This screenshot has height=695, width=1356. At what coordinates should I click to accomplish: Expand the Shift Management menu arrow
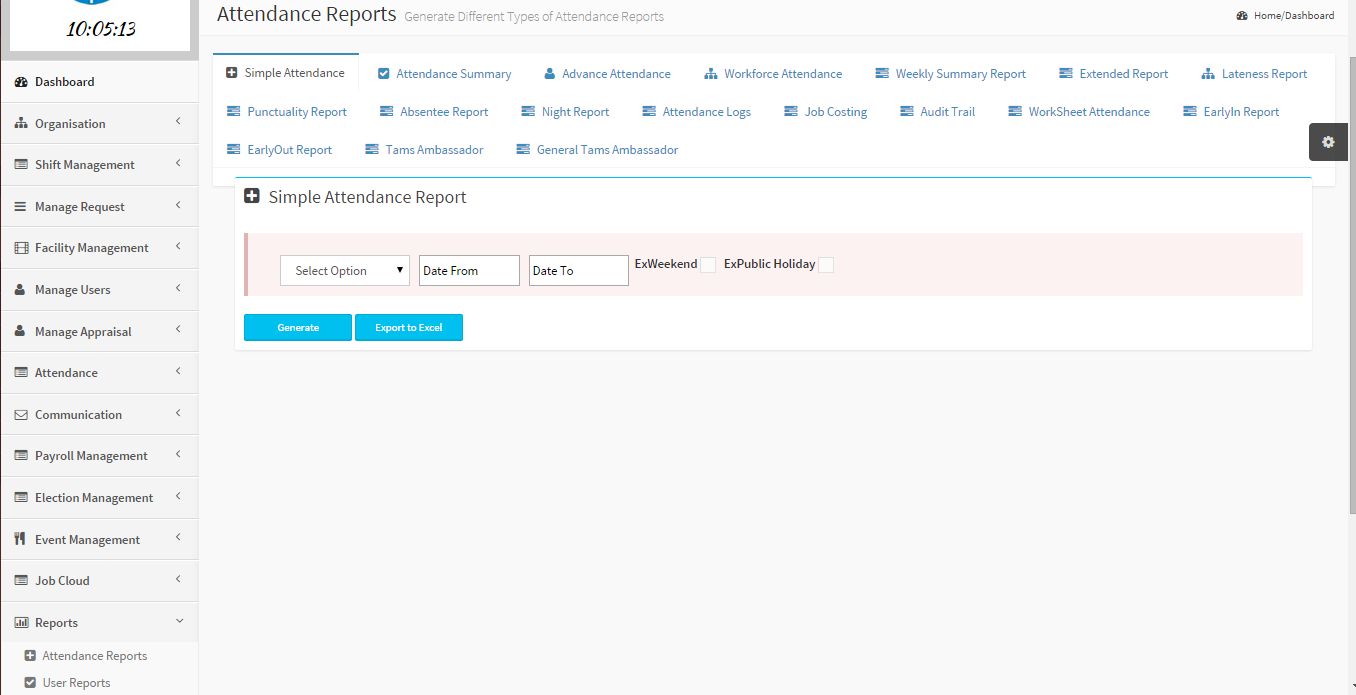click(178, 163)
